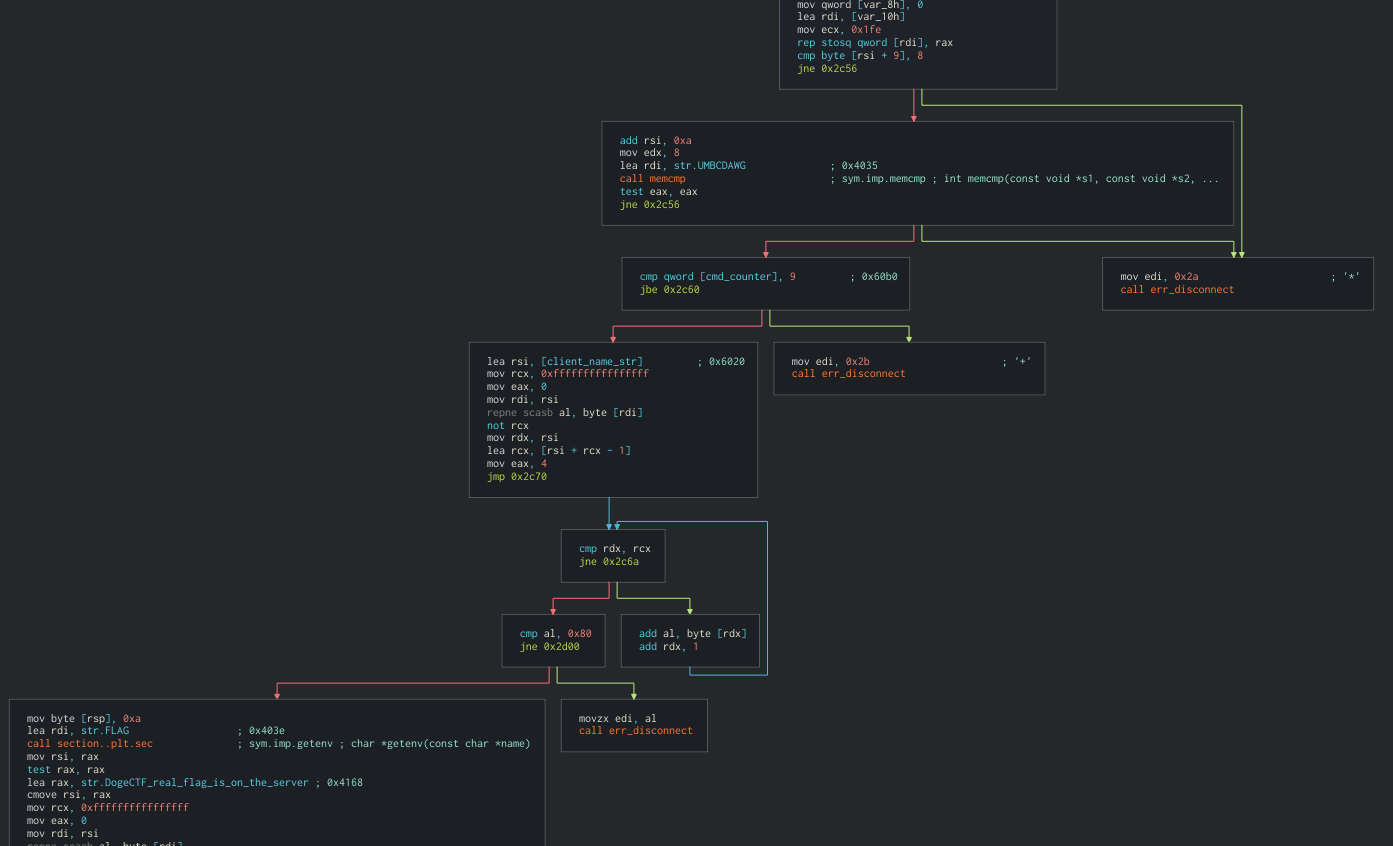Follow the jbe 0x2c60 branch
The height and width of the screenshot is (846, 1393).
tap(670, 289)
